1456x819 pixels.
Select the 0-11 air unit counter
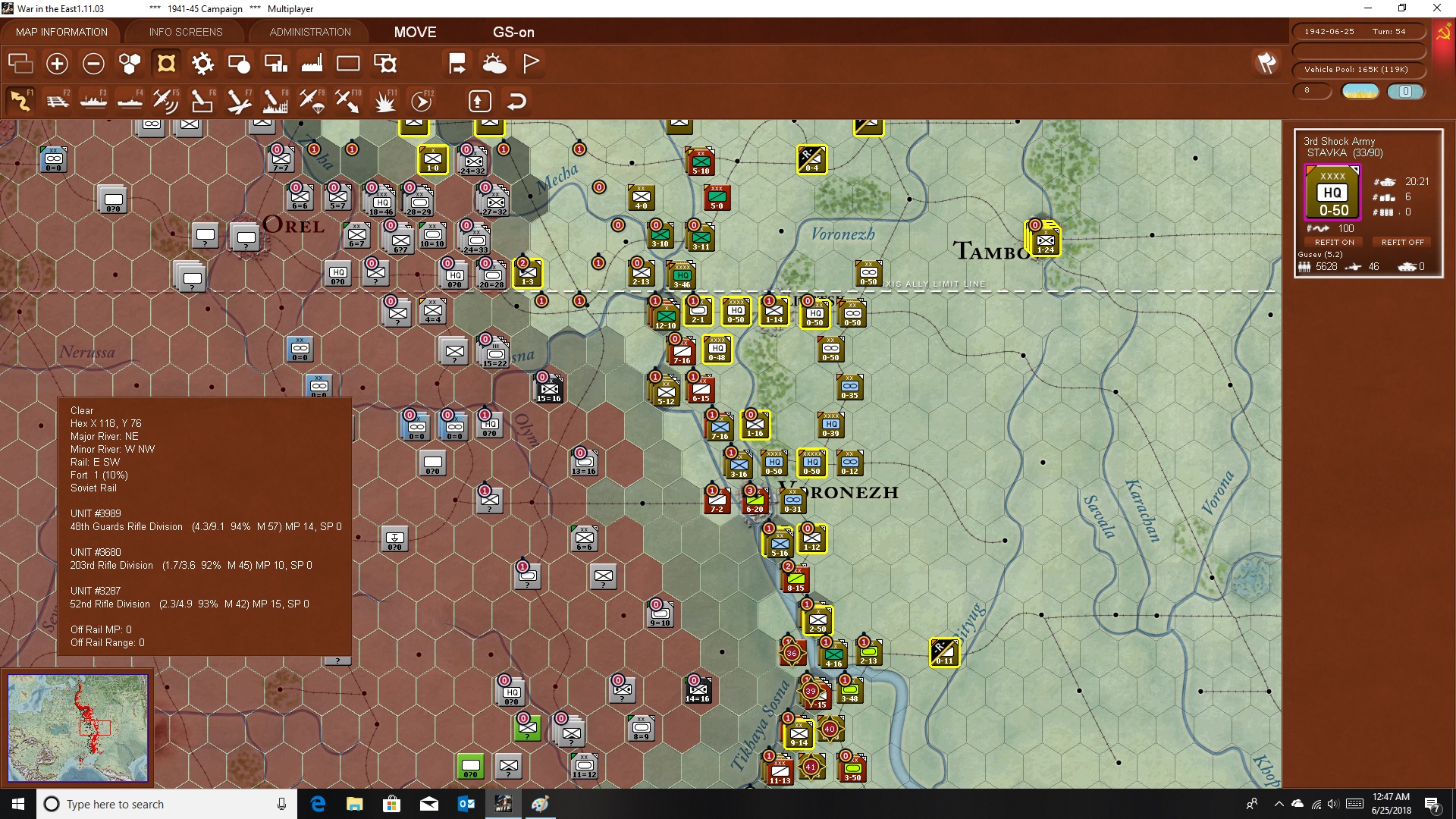[944, 652]
